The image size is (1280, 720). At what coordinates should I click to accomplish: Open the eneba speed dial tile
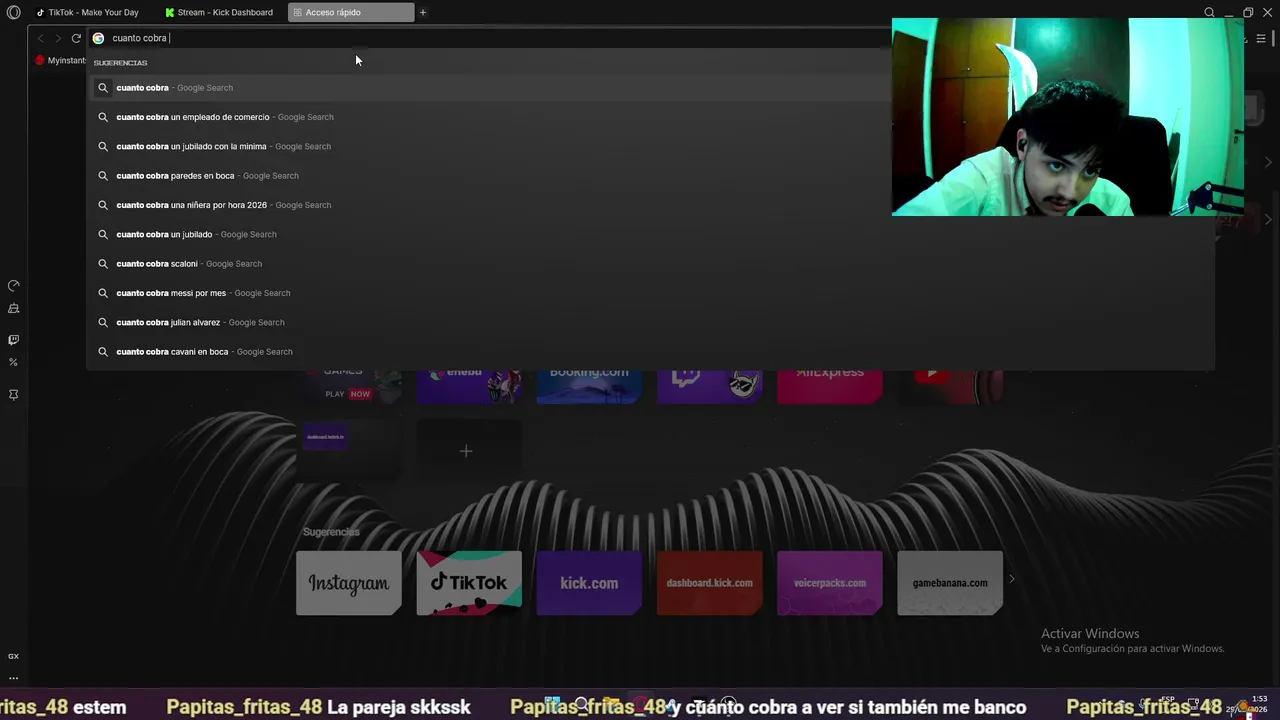[469, 386]
